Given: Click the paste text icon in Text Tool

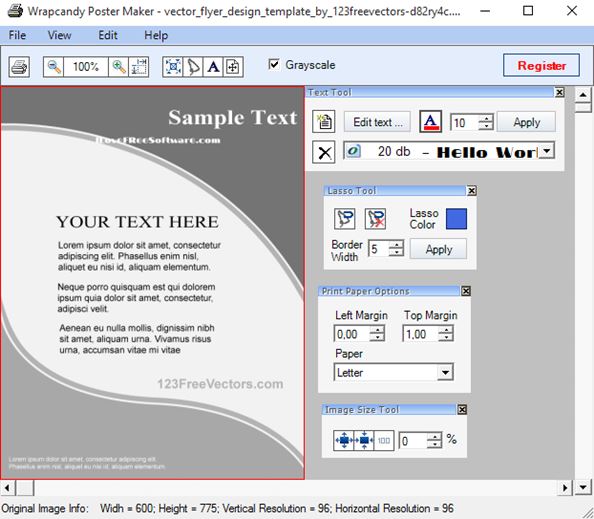Looking at the screenshot, I should pos(324,122).
